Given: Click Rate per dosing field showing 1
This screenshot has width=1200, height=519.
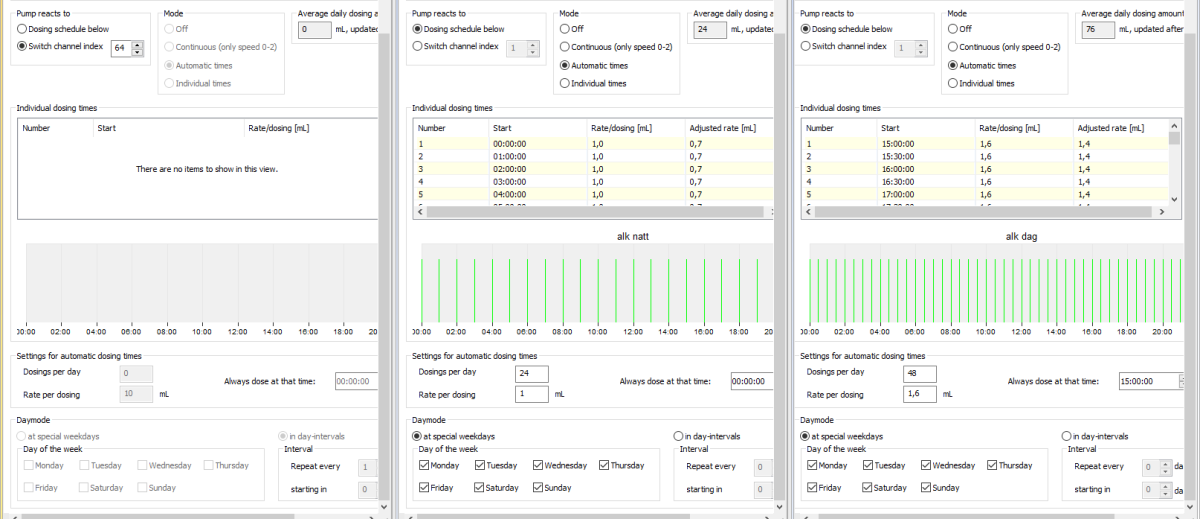Looking at the screenshot, I should tap(532, 394).
